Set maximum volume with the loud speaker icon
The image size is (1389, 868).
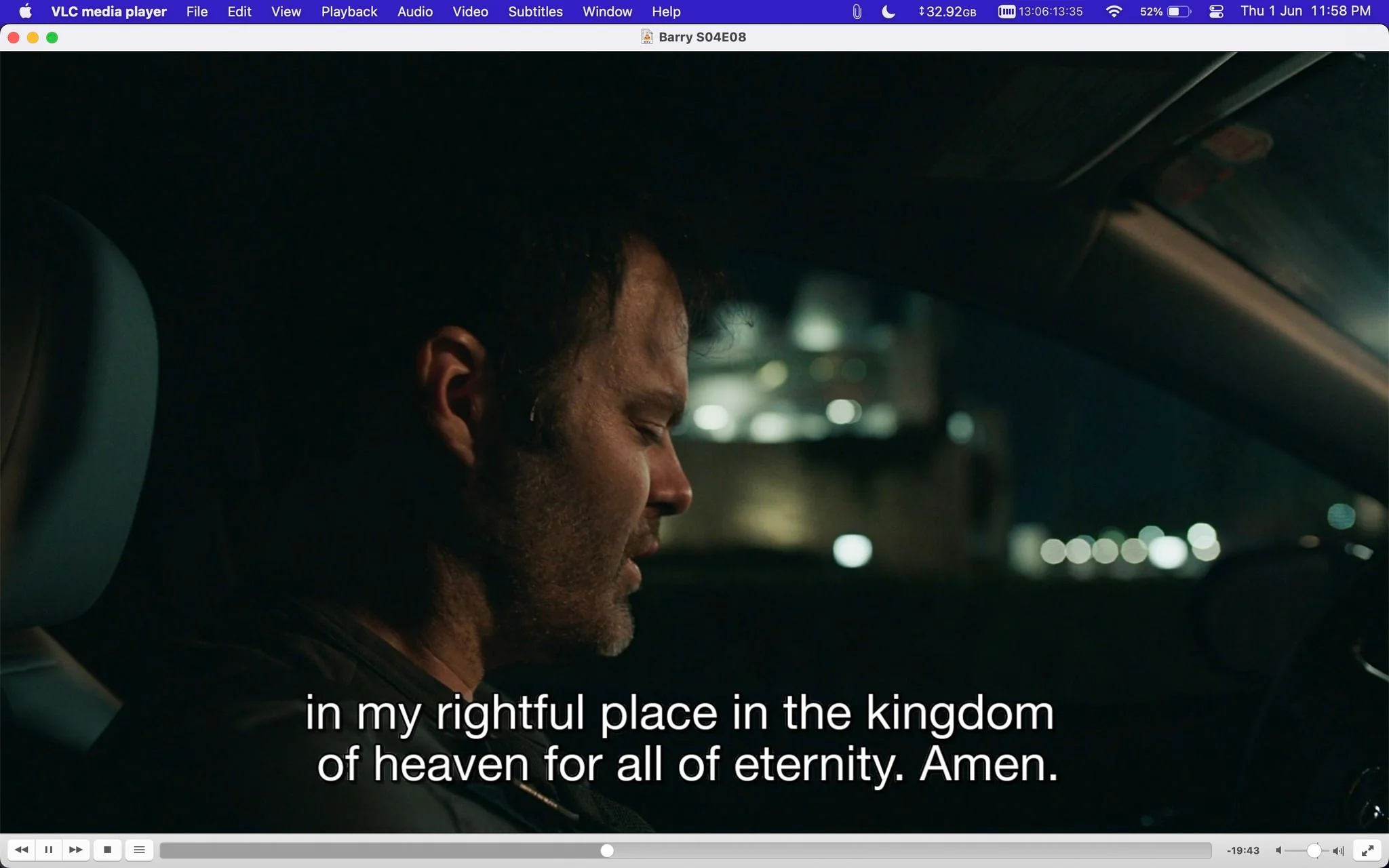(1338, 850)
